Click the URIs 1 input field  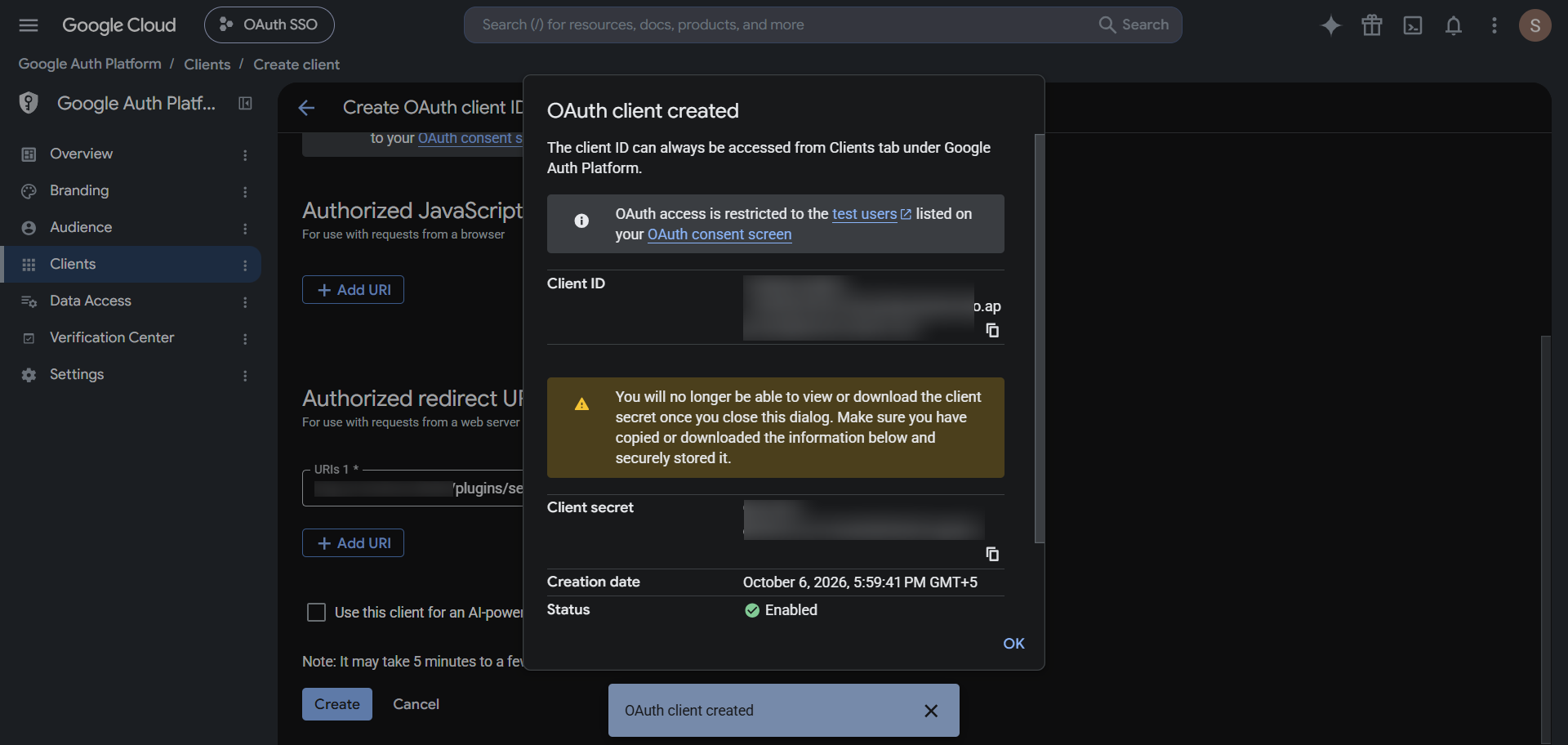413,488
